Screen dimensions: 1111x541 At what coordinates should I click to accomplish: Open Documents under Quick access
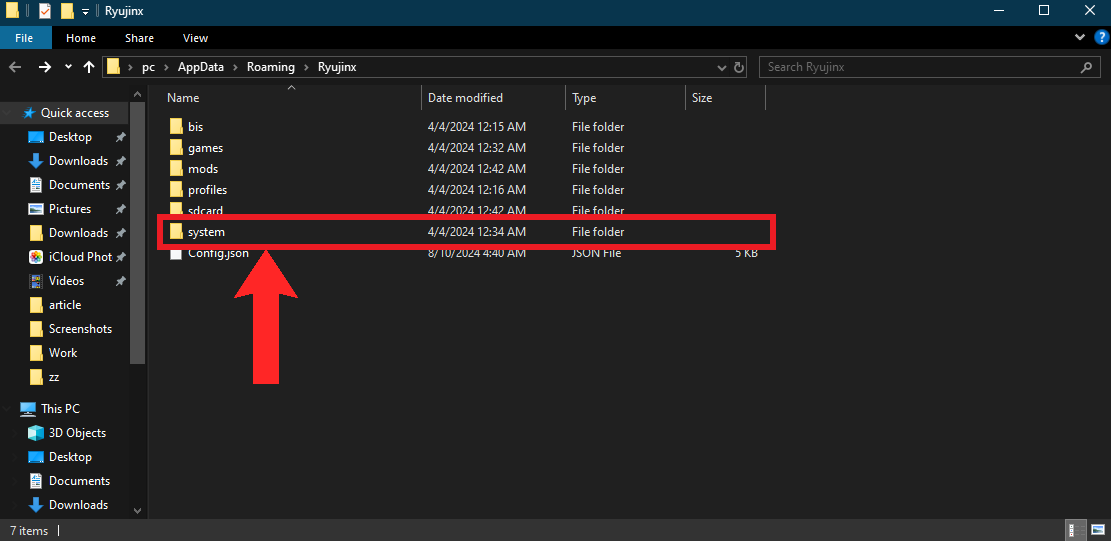coord(79,185)
